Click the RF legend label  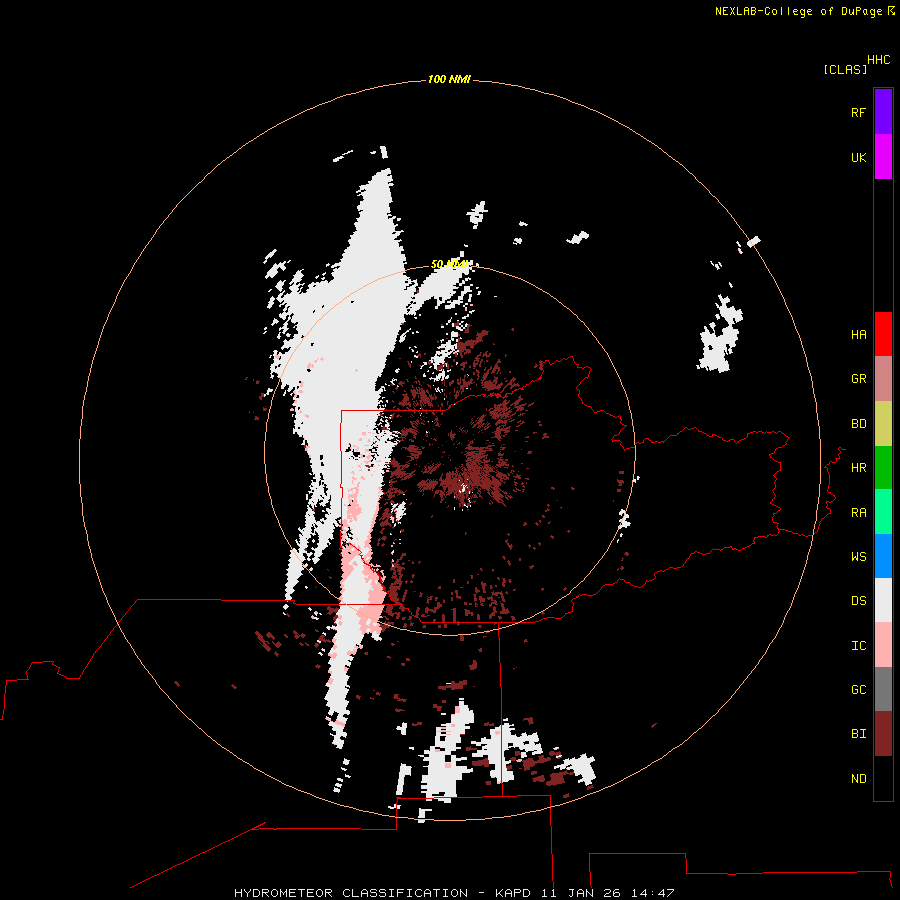[858, 112]
